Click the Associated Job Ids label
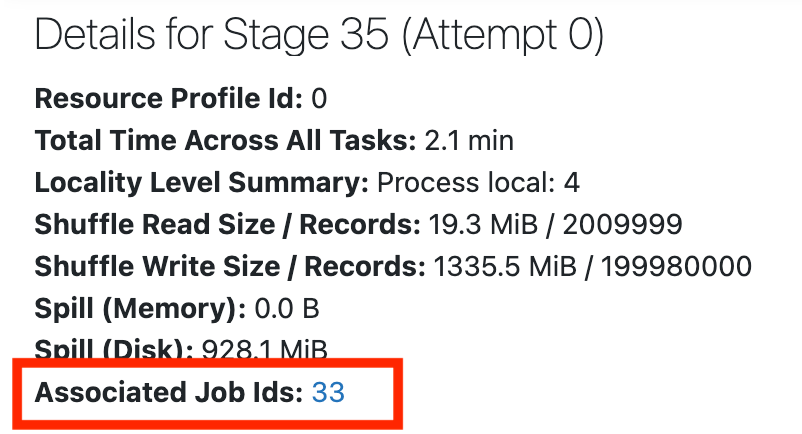Image resolution: width=802 pixels, height=434 pixels. (168, 393)
